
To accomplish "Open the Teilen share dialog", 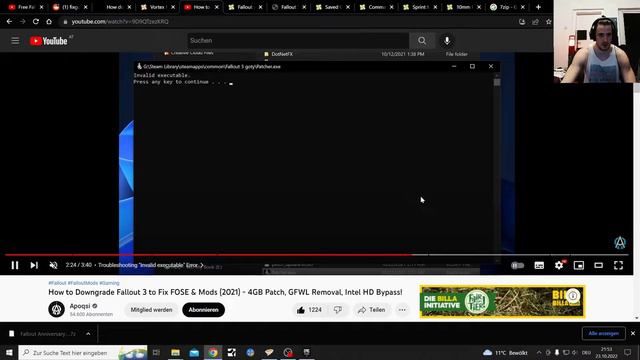I will [371, 310].
